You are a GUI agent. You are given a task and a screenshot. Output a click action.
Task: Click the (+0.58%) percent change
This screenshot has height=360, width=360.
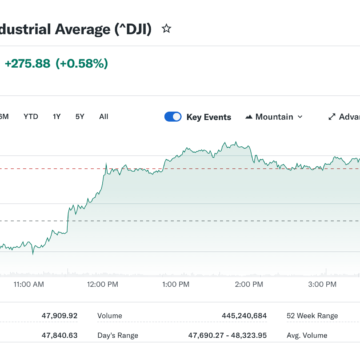point(82,63)
